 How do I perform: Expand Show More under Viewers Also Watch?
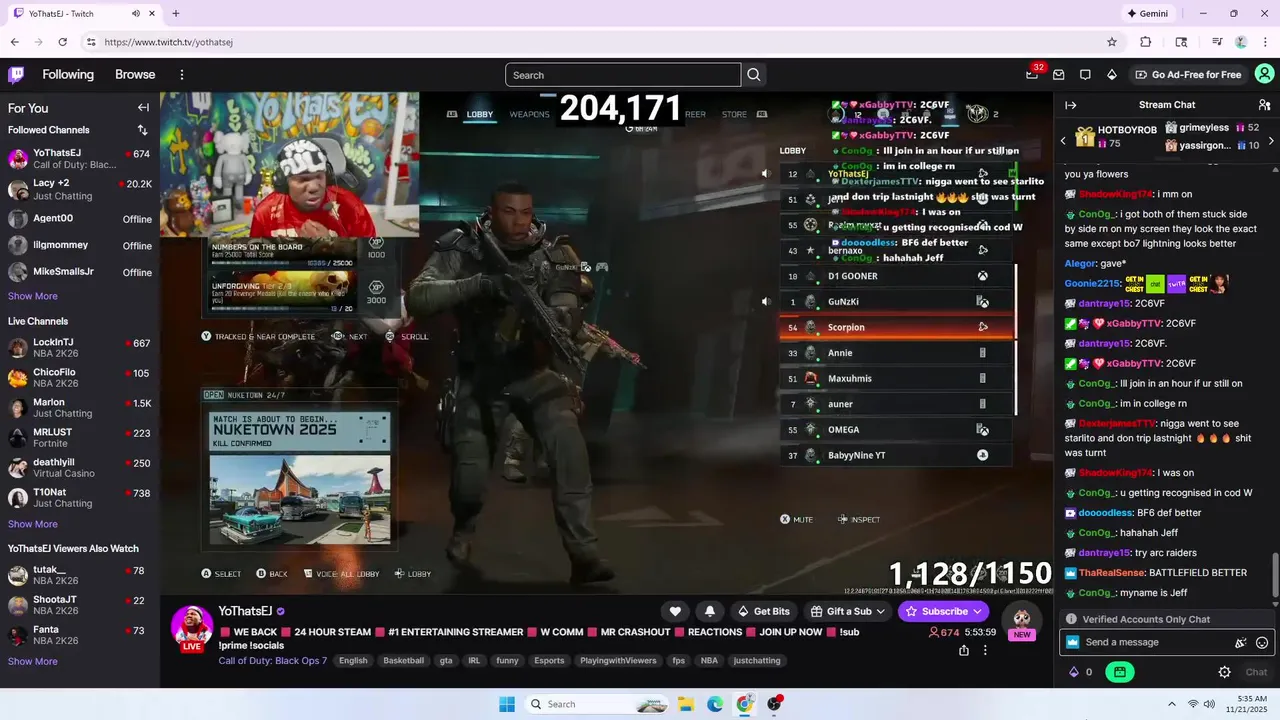(33, 661)
